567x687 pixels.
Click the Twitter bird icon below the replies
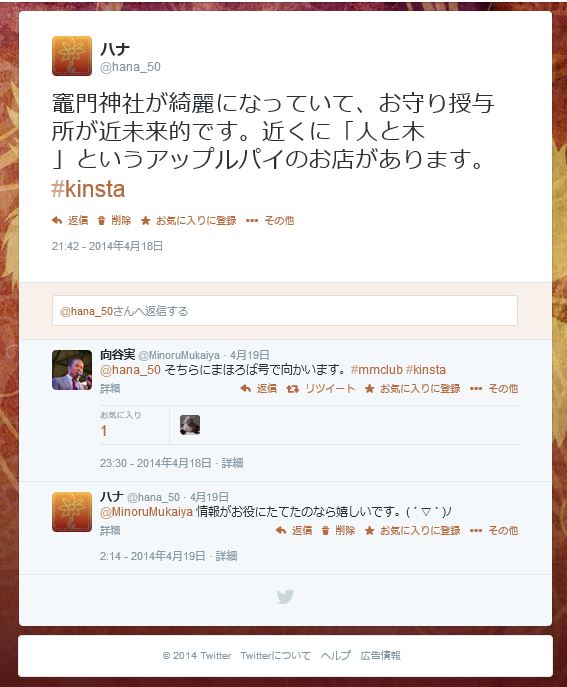pyautogui.click(x=285, y=596)
